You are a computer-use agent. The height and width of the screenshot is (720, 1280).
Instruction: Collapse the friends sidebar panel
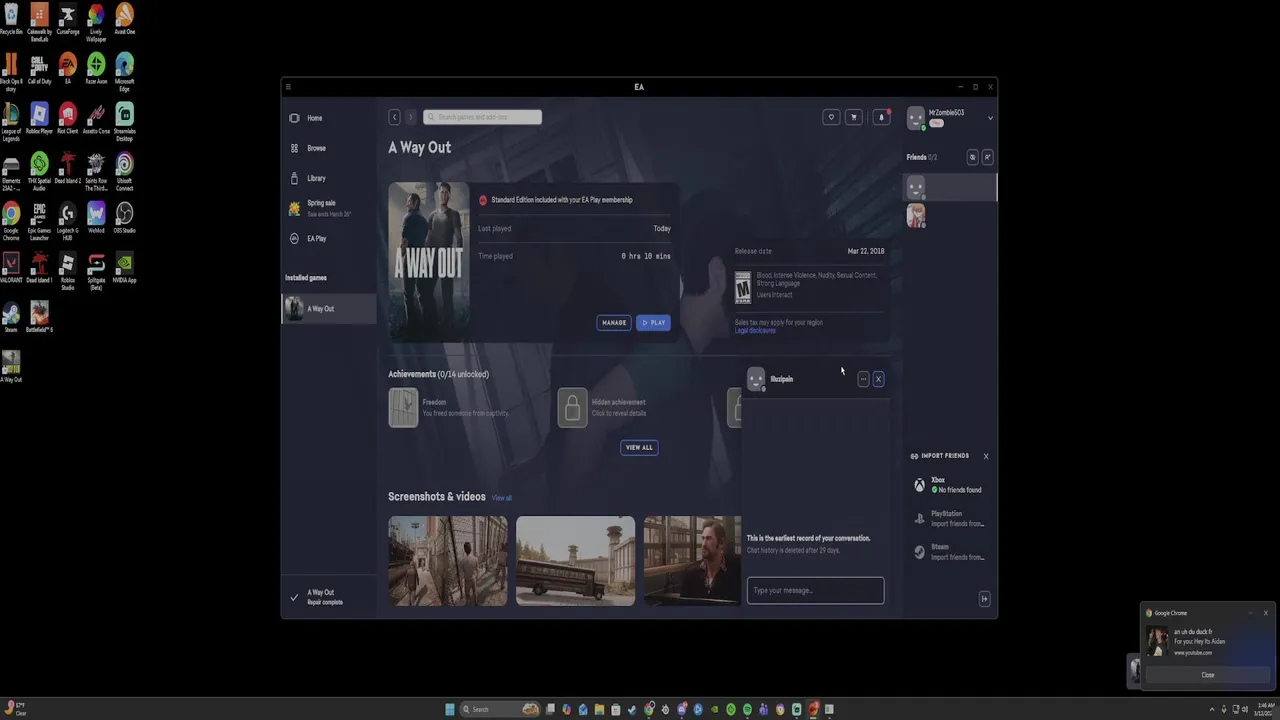pos(984,599)
